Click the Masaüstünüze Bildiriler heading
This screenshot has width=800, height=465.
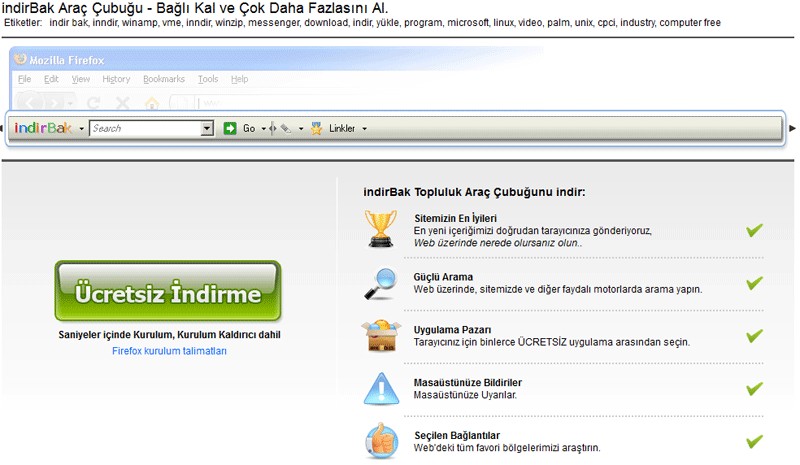[467, 383]
